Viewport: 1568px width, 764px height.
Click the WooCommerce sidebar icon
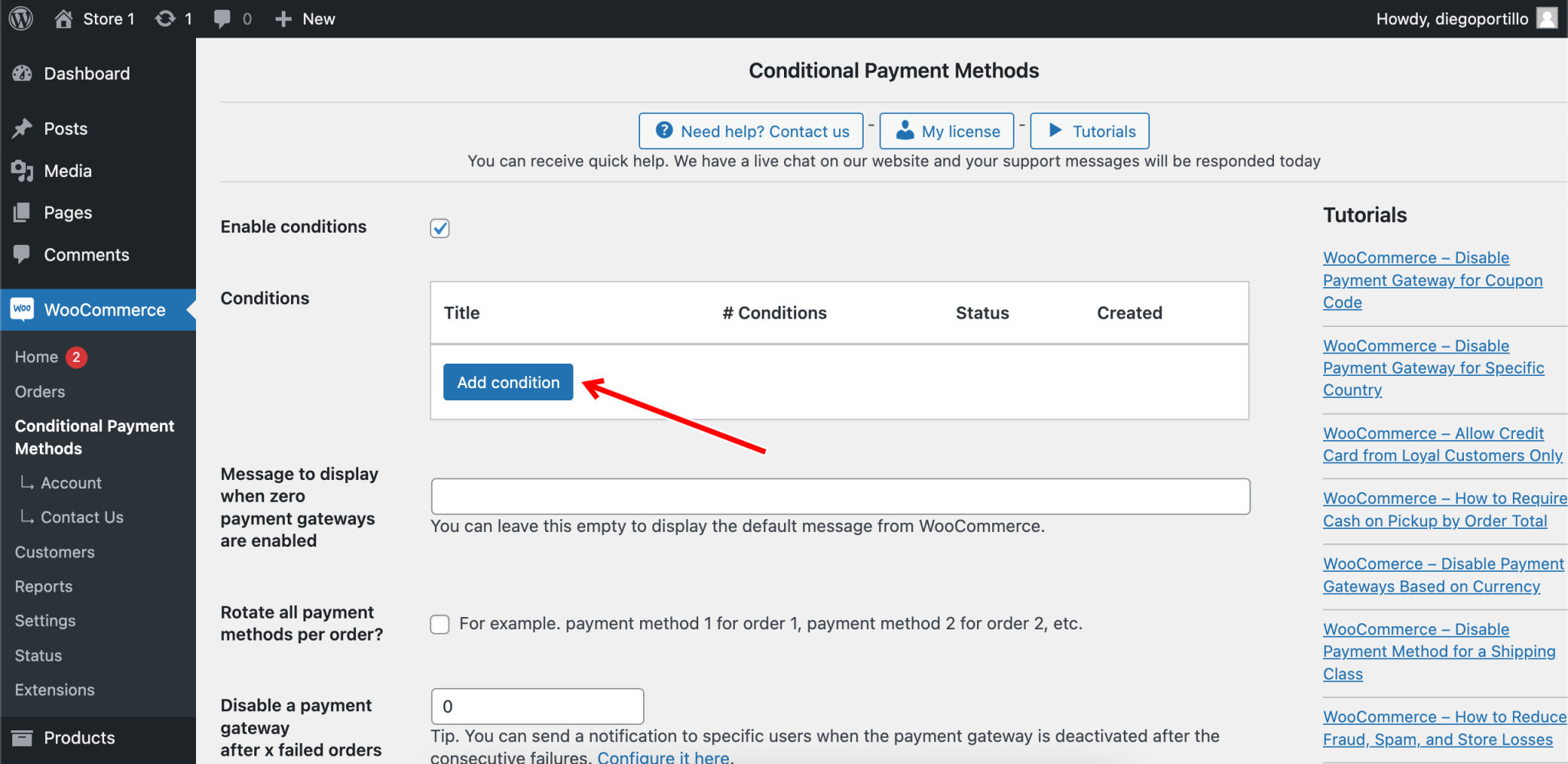[x=21, y=309]
